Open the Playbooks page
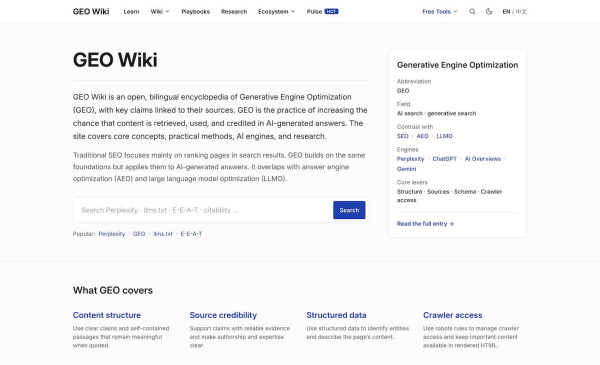Image resolution: width=600 pixels, height=365 pixels. [x=196, y=11]
